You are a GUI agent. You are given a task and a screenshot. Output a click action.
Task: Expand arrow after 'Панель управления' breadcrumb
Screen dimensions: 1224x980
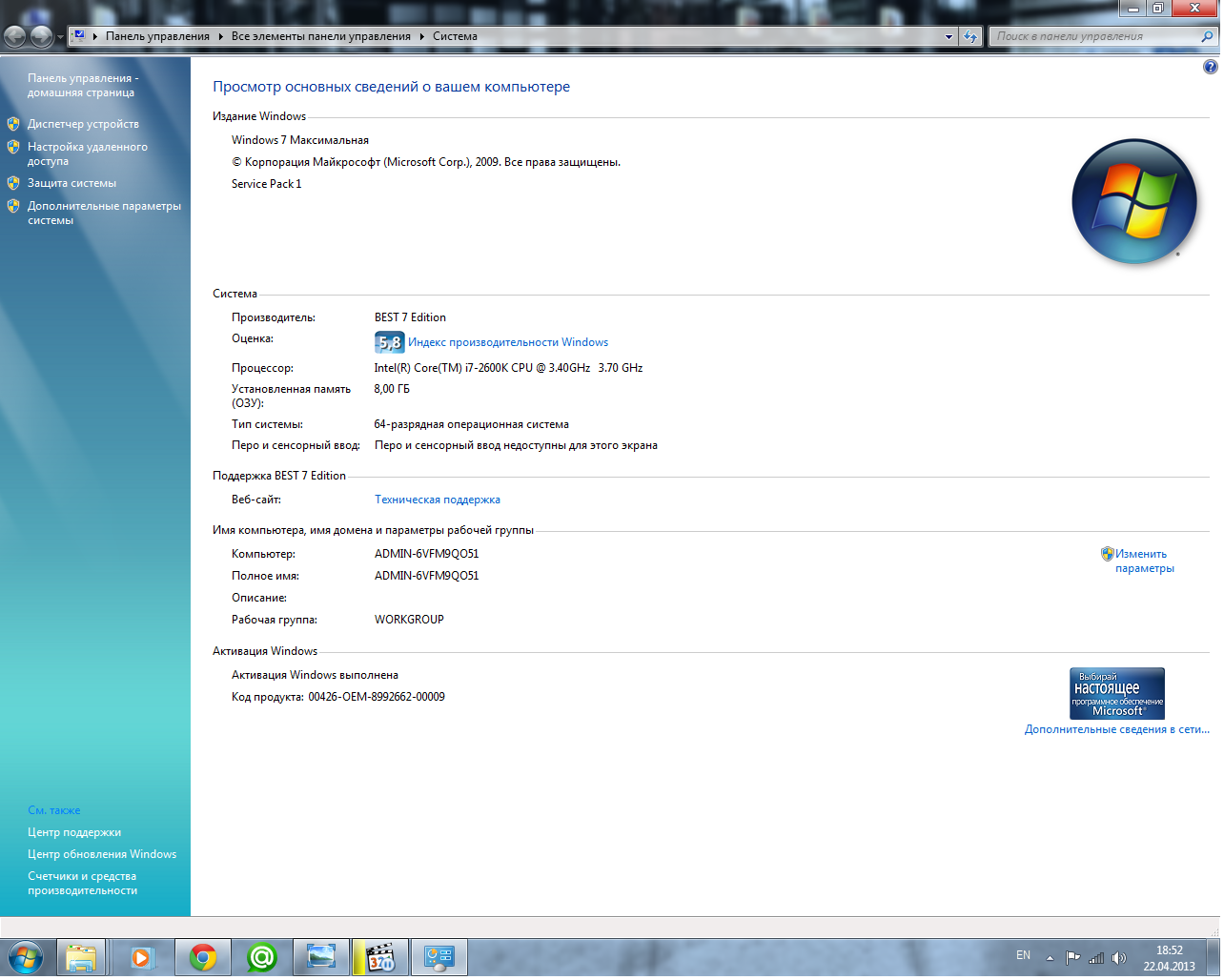pos(220,37)
